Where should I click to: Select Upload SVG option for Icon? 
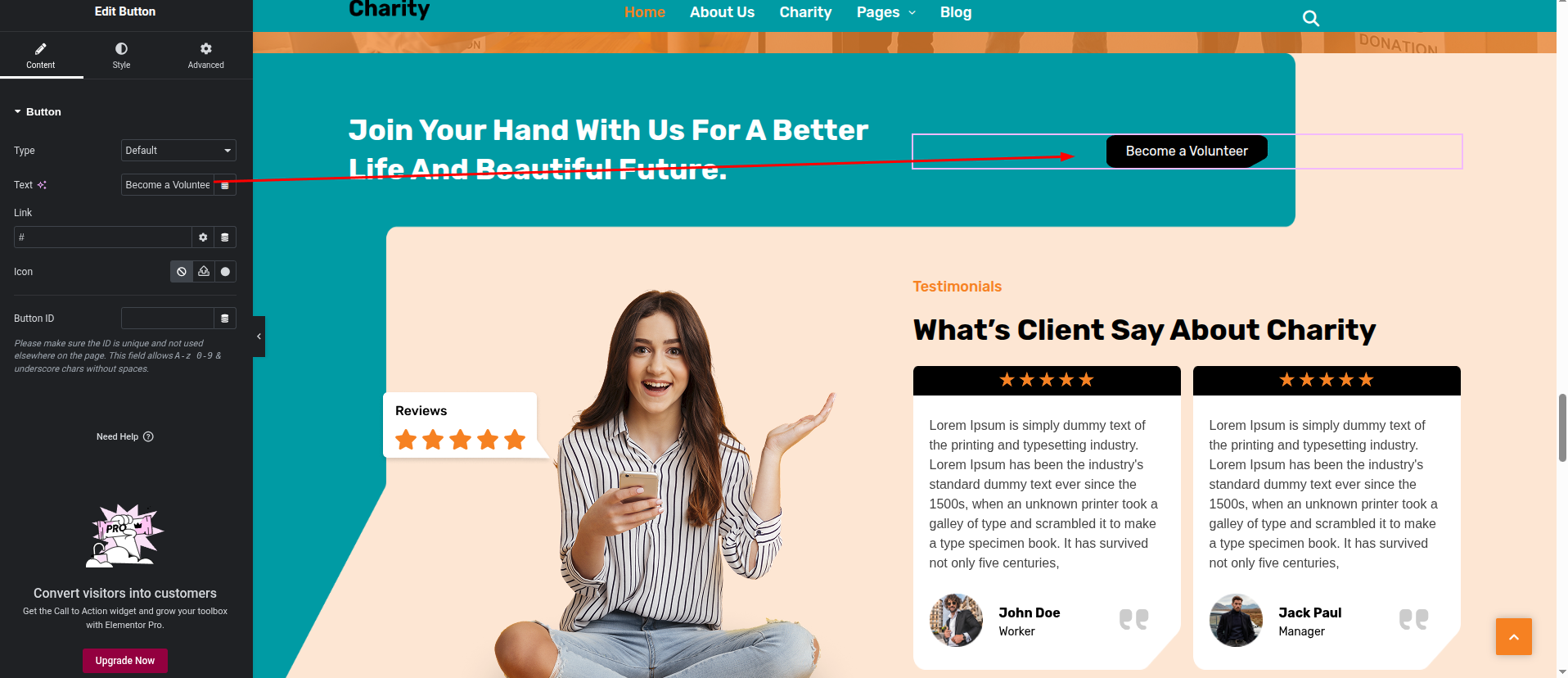tap(204, 272)
